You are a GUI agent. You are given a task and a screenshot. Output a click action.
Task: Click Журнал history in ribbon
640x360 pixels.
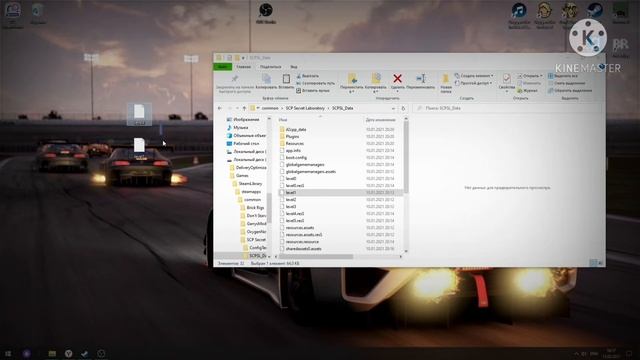[527, 91]
